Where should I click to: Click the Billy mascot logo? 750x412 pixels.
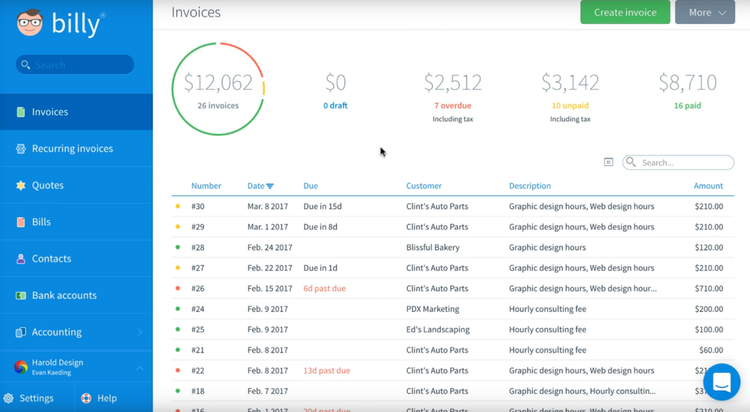[x=30, y=22]
